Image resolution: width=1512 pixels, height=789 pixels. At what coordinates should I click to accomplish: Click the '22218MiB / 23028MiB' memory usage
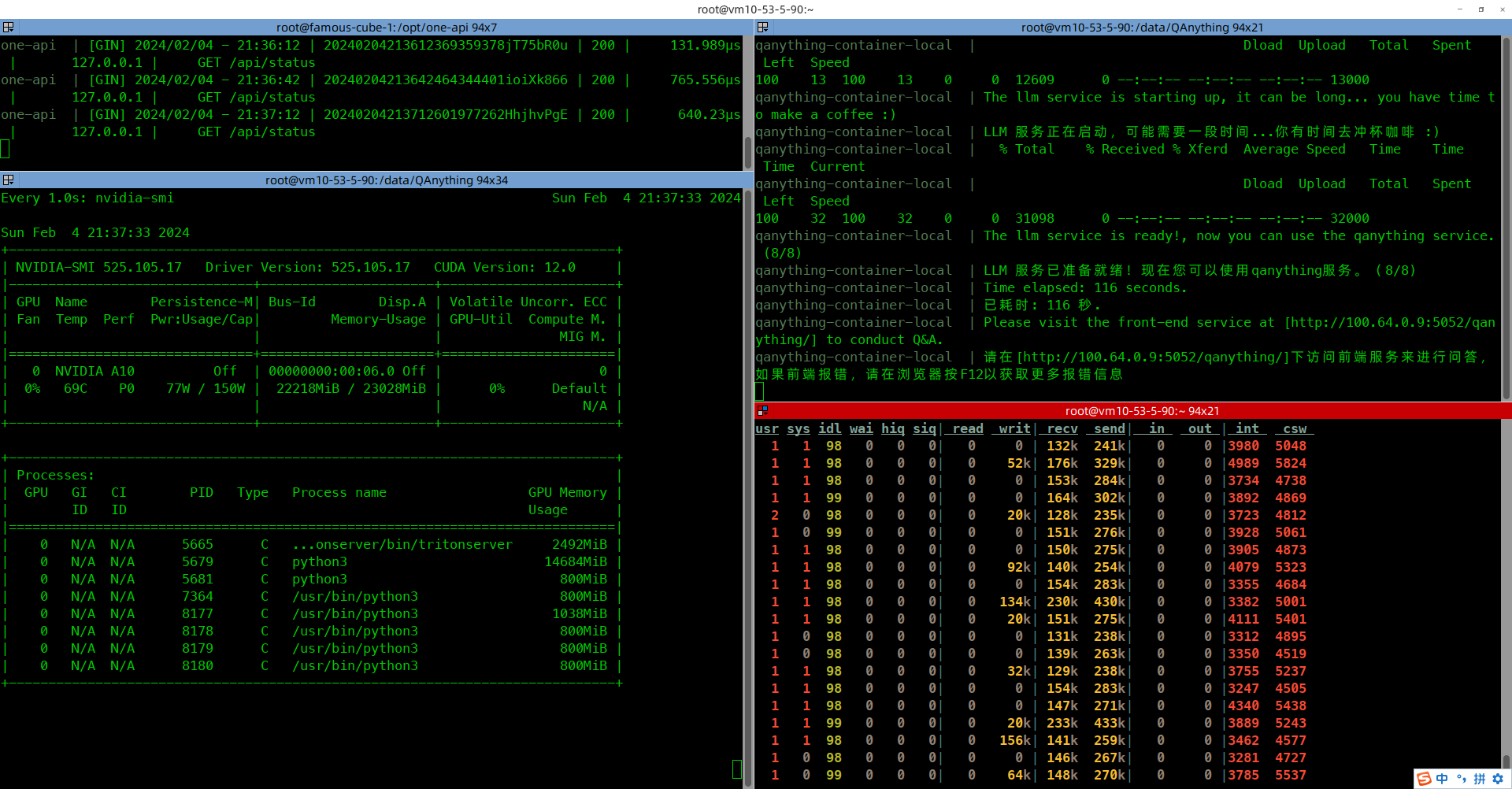point(351,389)
